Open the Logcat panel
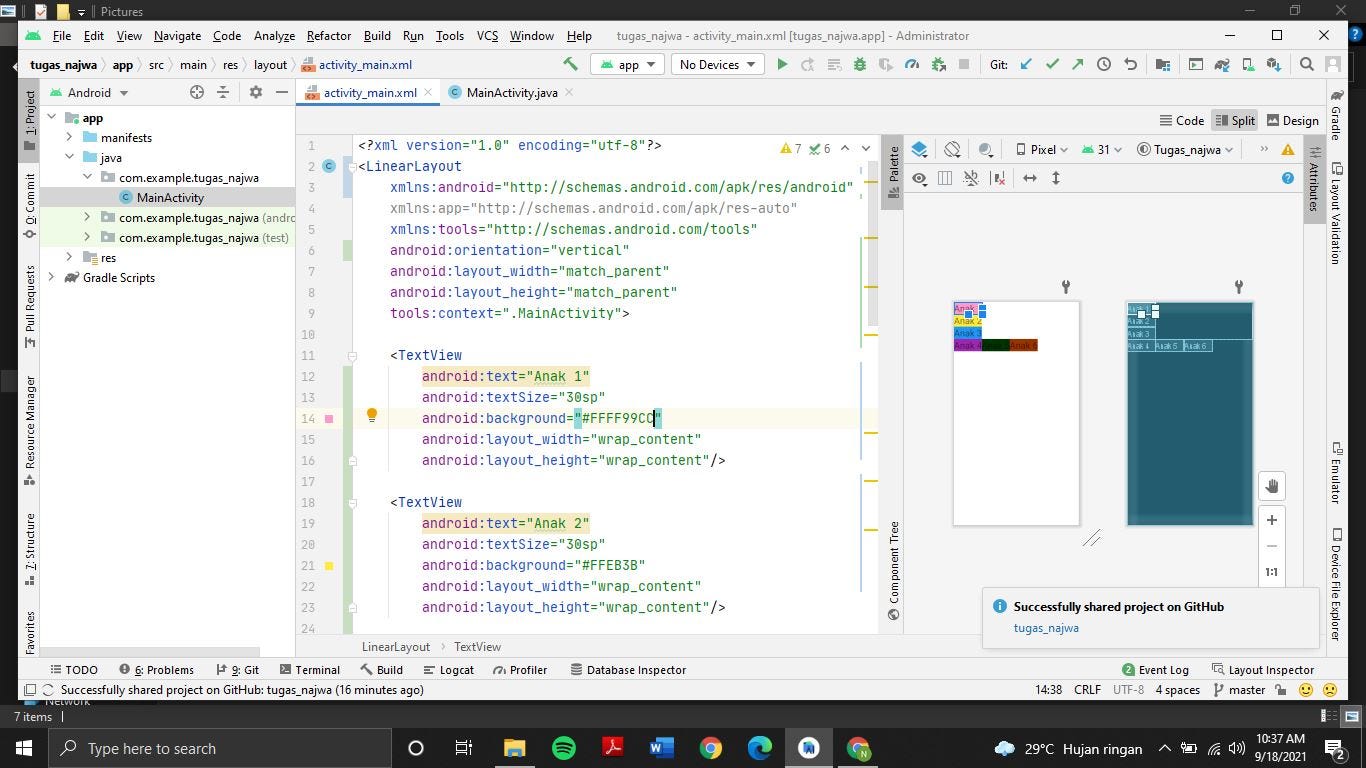The image size is (1366, 768). tap(457, 670)
